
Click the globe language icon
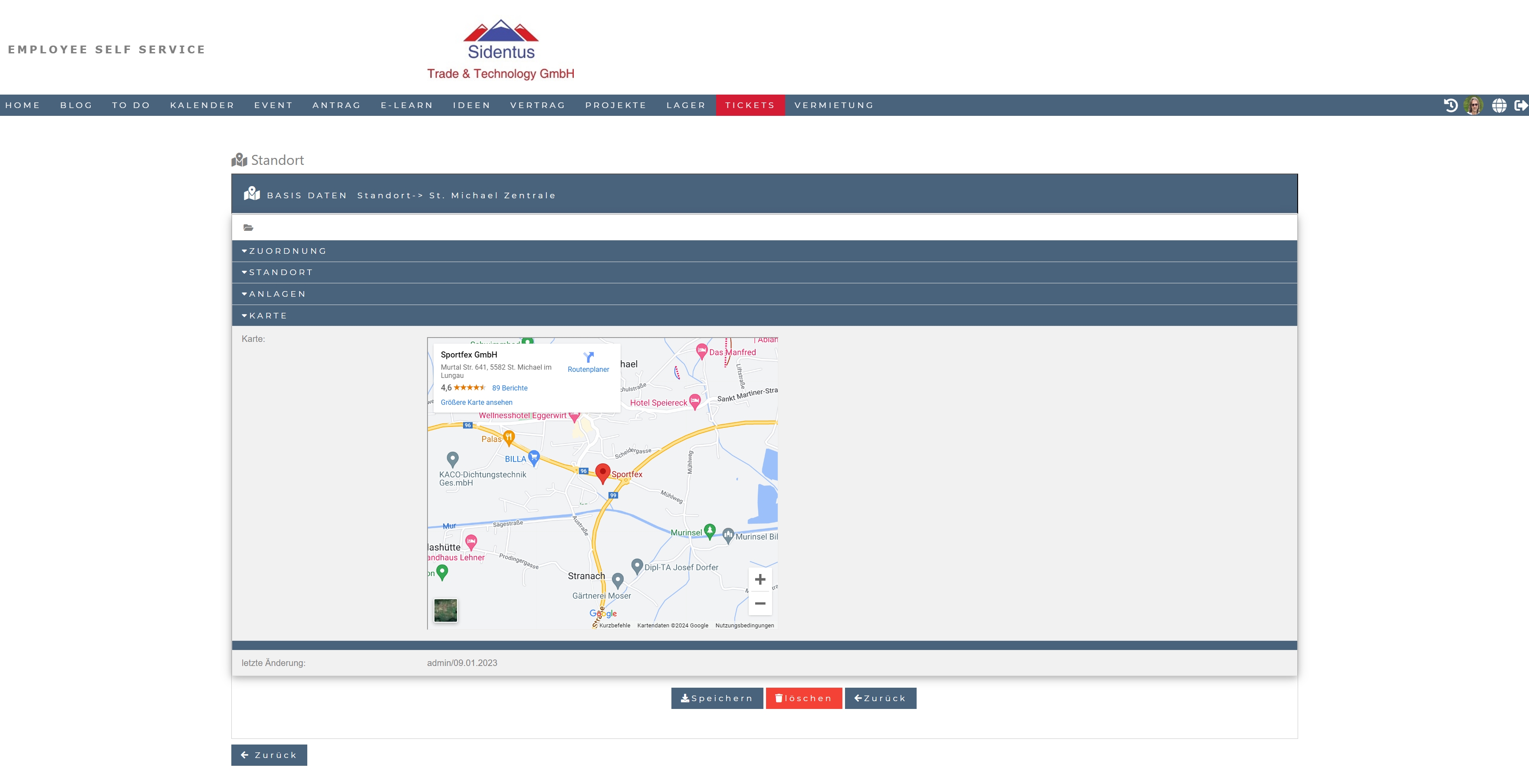pyautogui.click(x=1499, y=105)
